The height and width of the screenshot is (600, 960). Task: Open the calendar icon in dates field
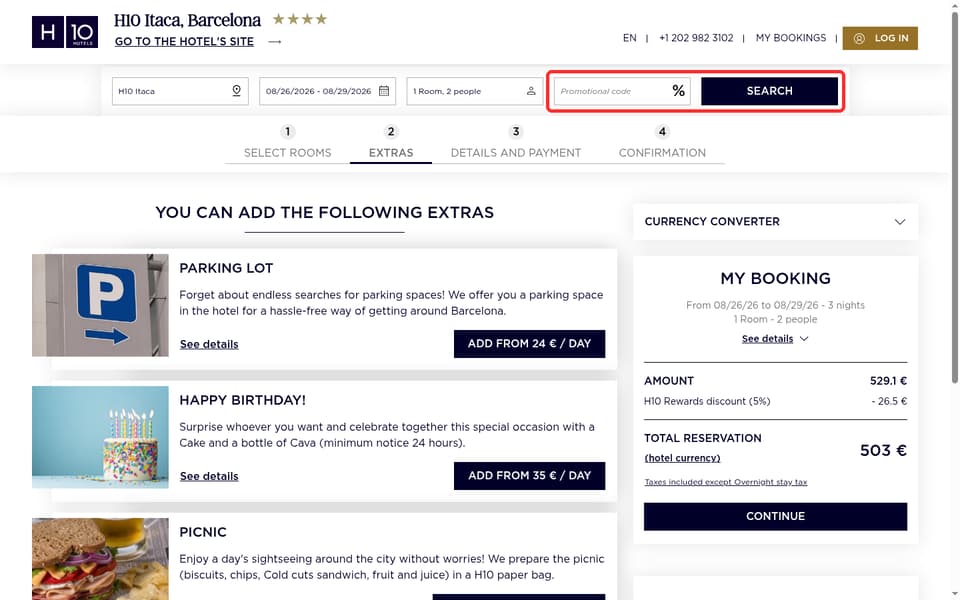click(x=384, y=91)
